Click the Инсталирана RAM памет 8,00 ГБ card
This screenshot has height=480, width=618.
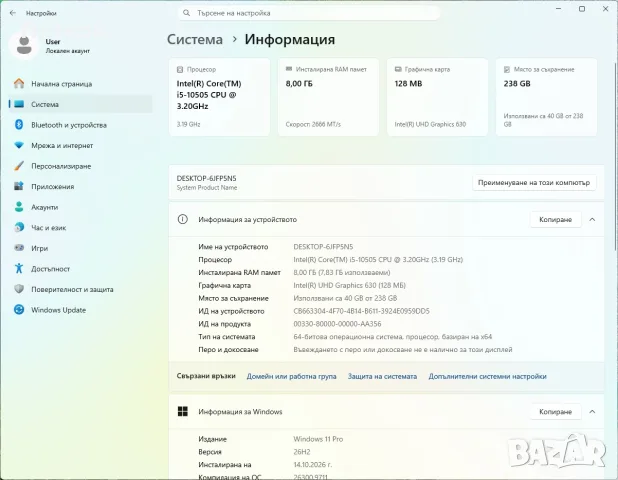click(x=328, y=97)
